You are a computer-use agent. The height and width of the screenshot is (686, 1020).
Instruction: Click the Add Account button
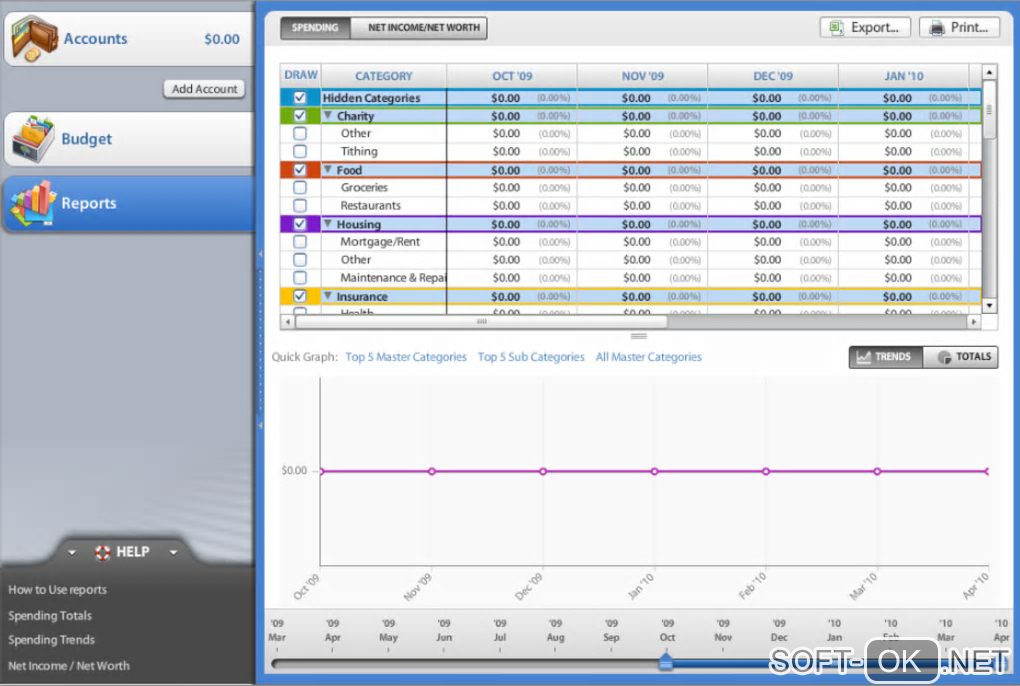(204, 89)
